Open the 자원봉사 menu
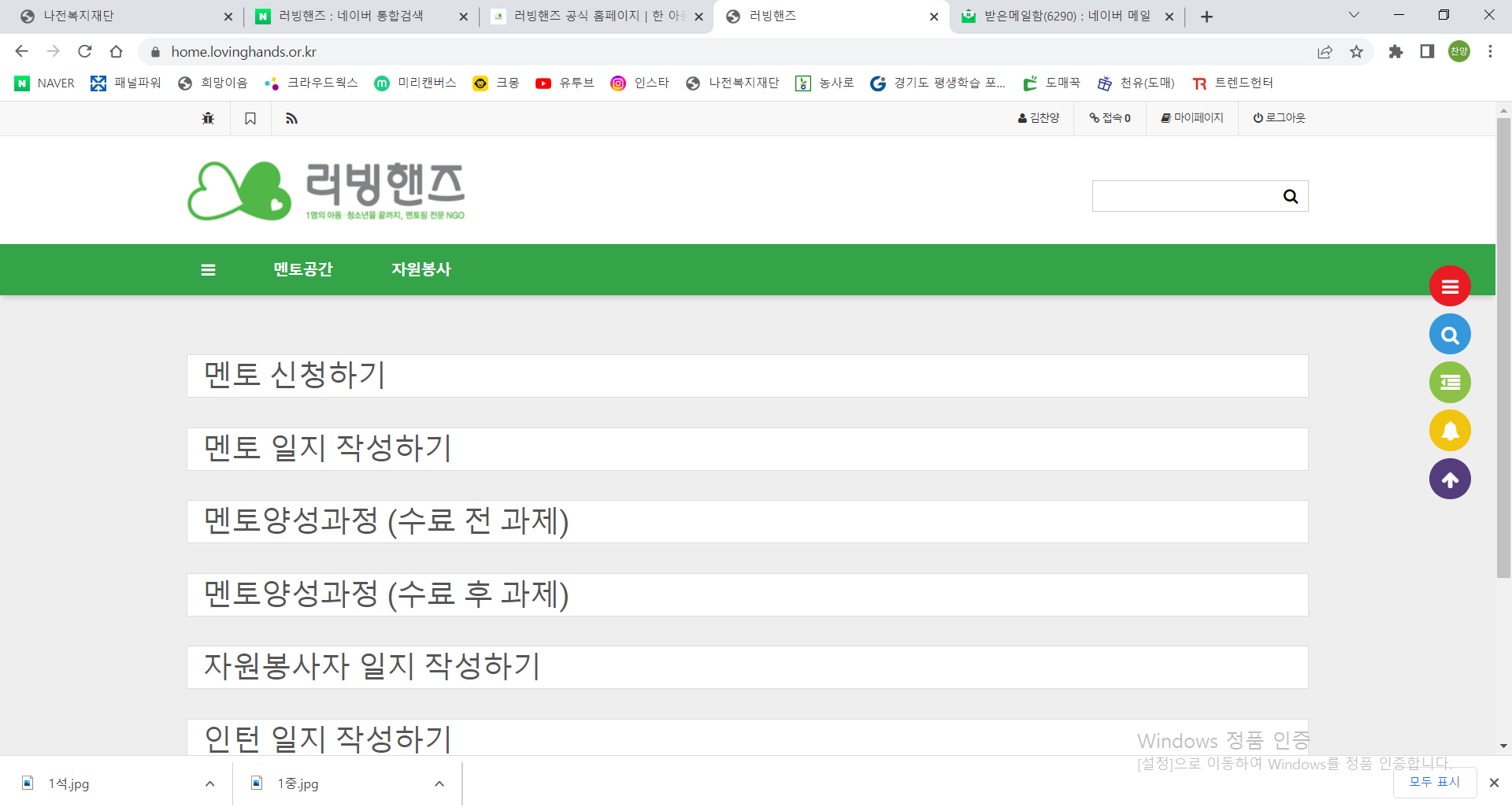Screen dimensions: 1512x811 [x=421, y=269]
